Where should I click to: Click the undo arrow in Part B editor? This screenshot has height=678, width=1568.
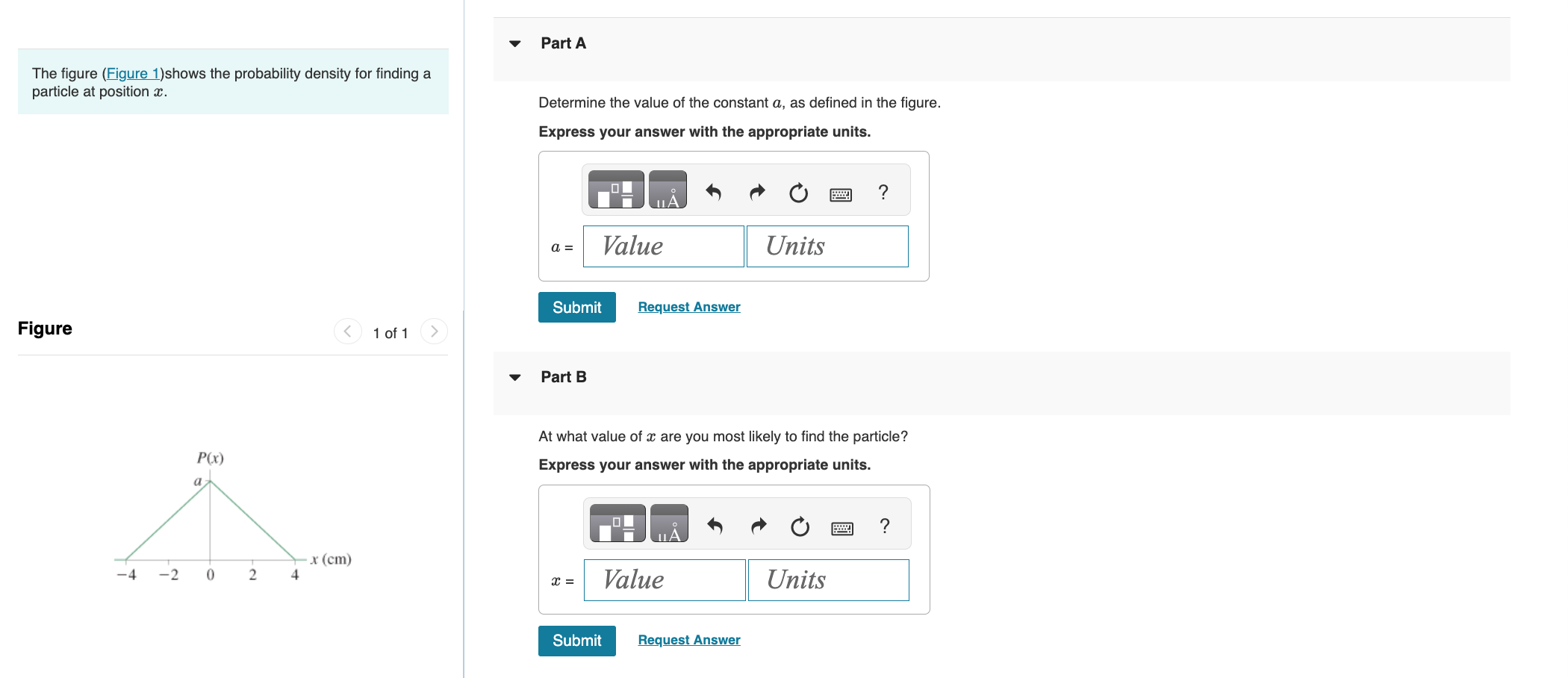(x=715, y=526)
